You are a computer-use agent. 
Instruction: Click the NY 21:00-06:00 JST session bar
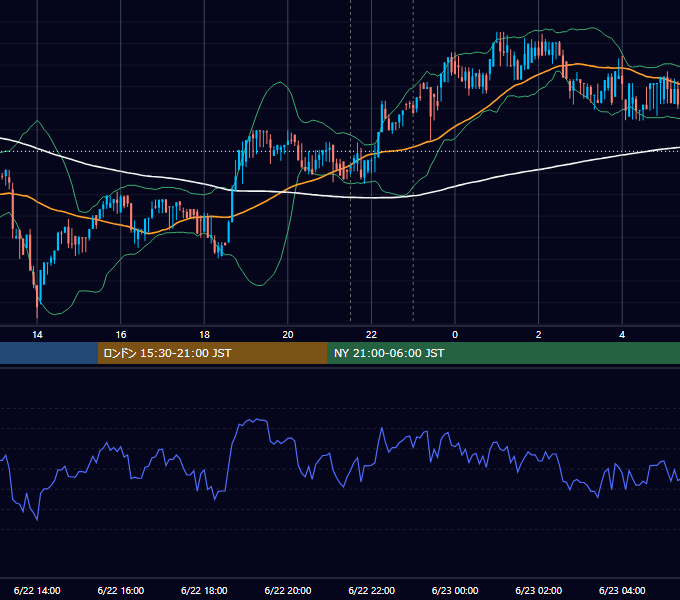point(503,353)
